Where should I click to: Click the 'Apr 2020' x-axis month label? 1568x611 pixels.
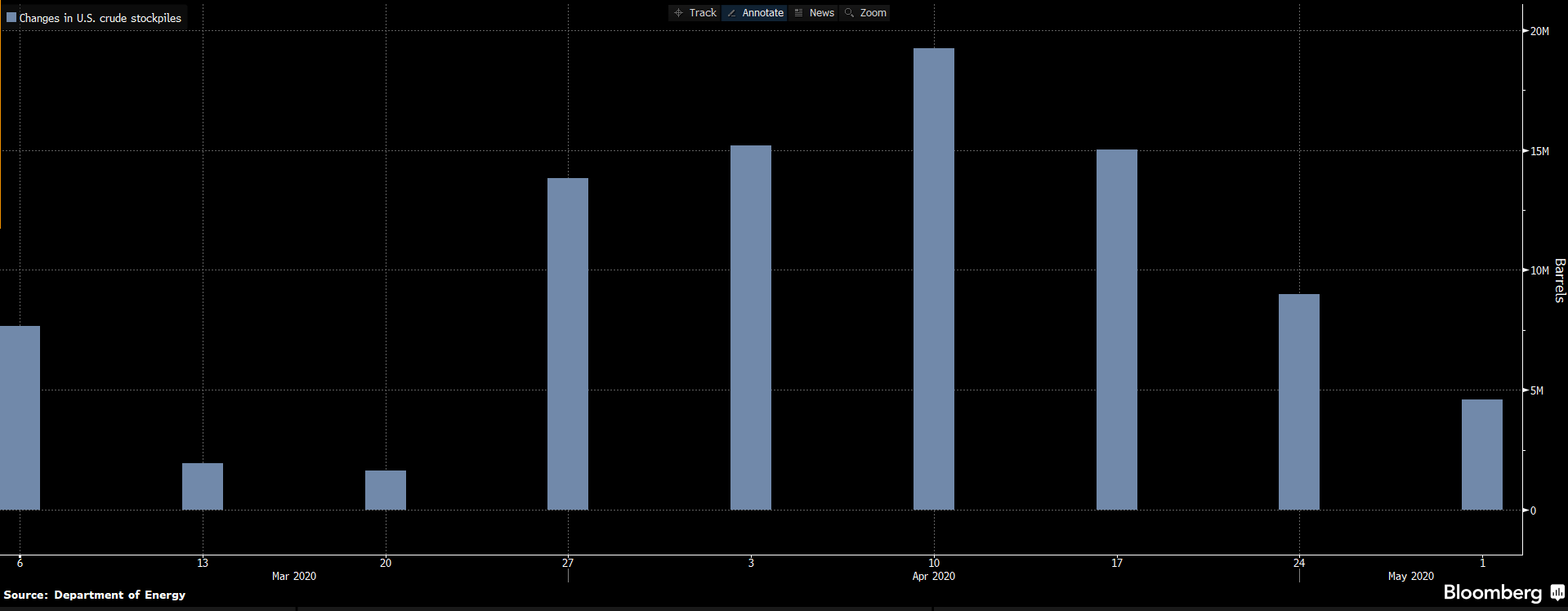pos(933,576)
